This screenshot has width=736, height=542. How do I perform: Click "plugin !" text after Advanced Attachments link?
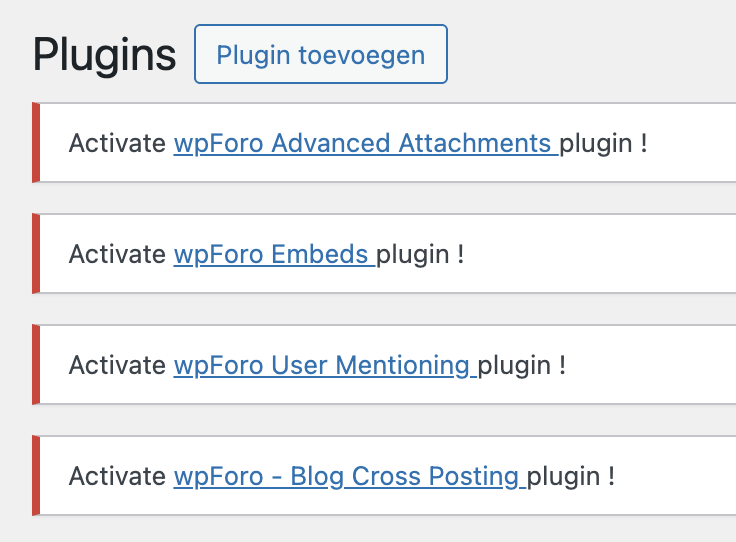[x=603, y=143]
